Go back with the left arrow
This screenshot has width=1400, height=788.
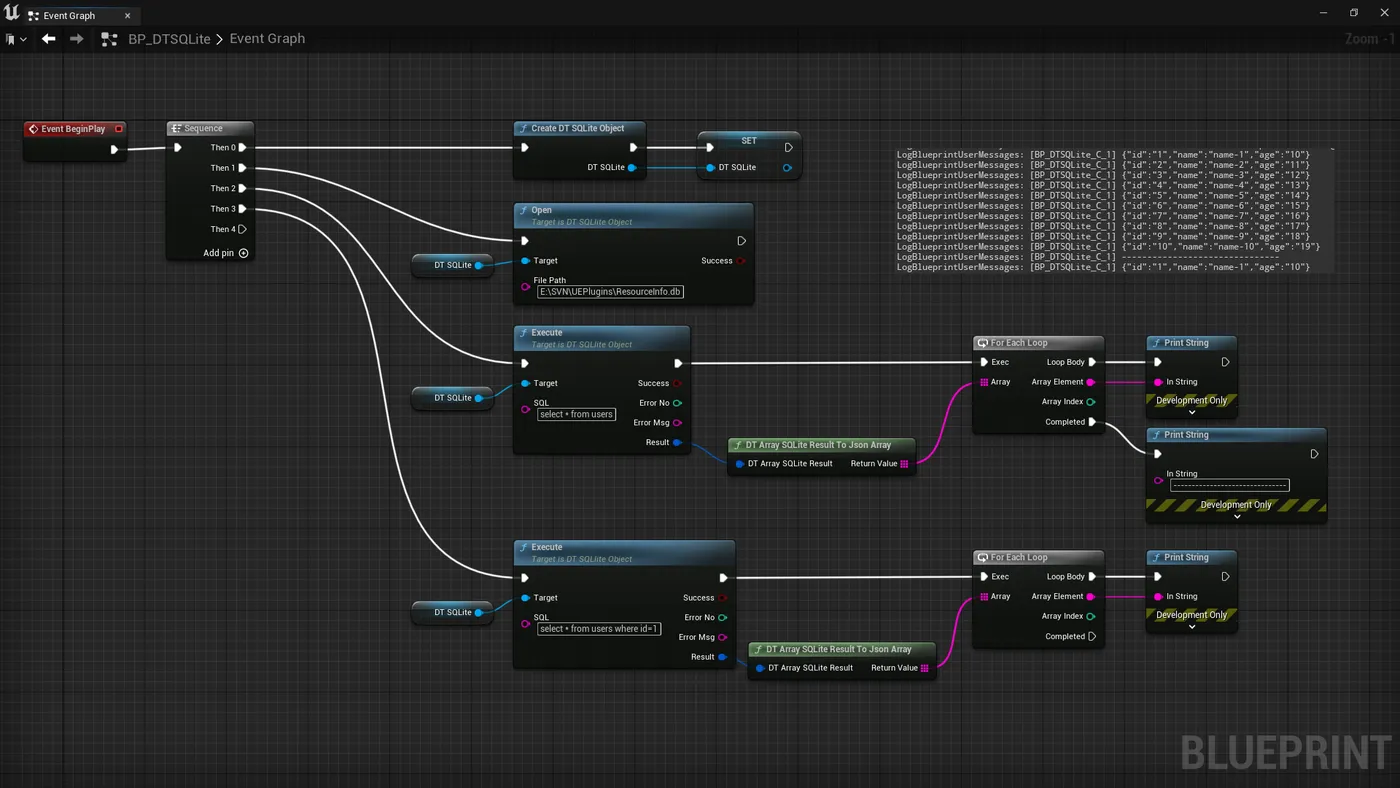coord(48,39)
